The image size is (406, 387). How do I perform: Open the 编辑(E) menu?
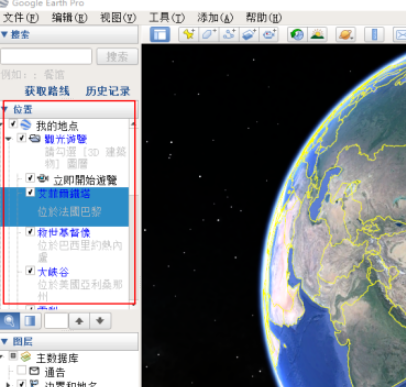pos(69,17)
